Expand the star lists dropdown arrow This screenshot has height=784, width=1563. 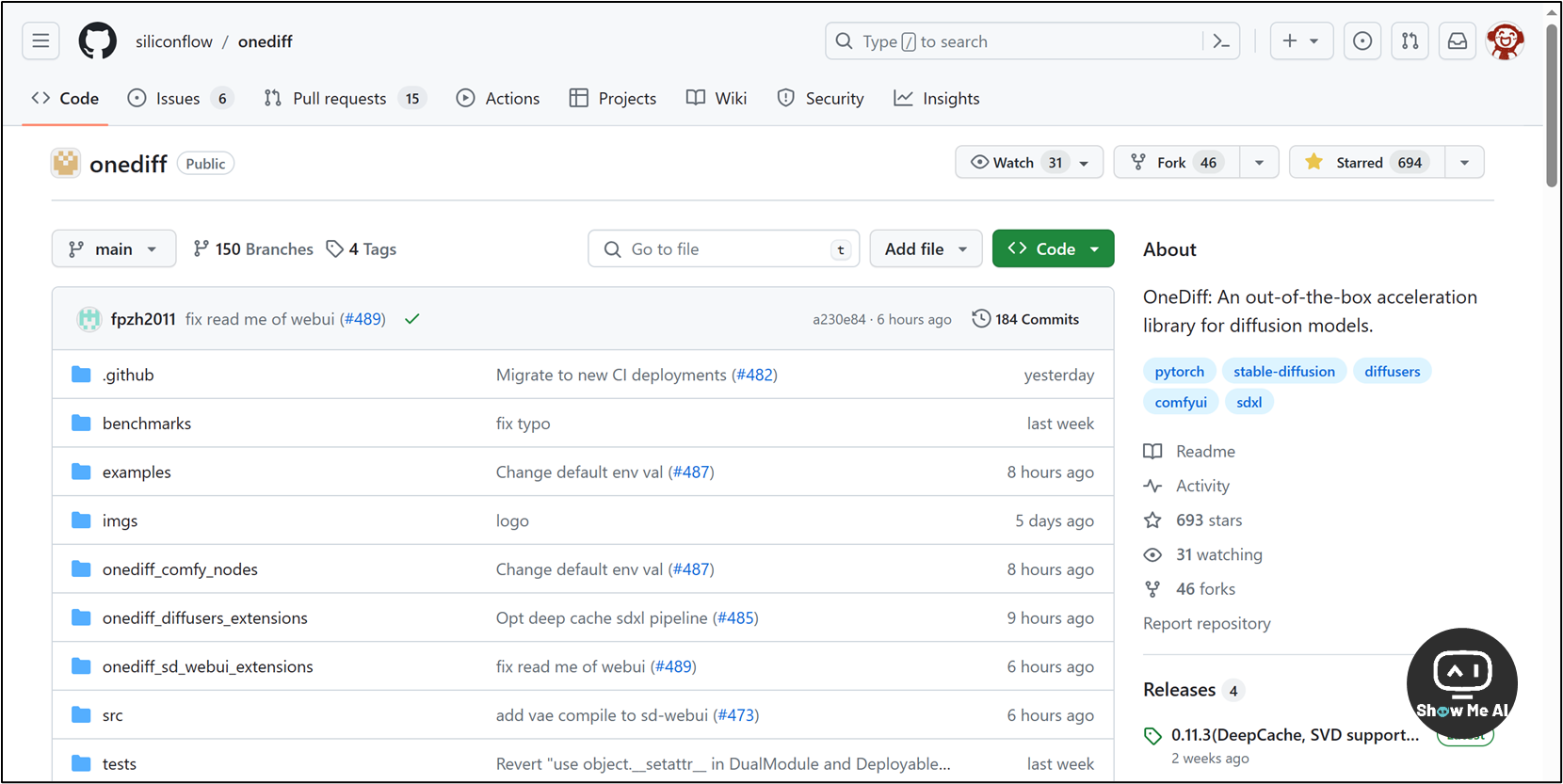coord(1464,162)
